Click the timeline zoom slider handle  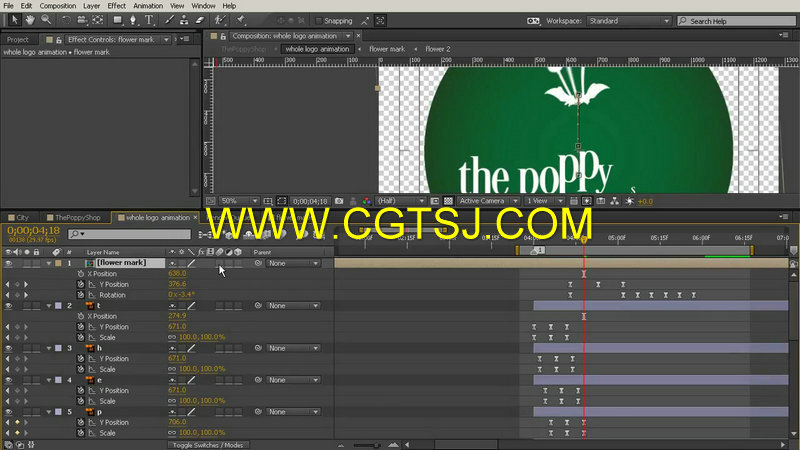click(x=376, y=445)
